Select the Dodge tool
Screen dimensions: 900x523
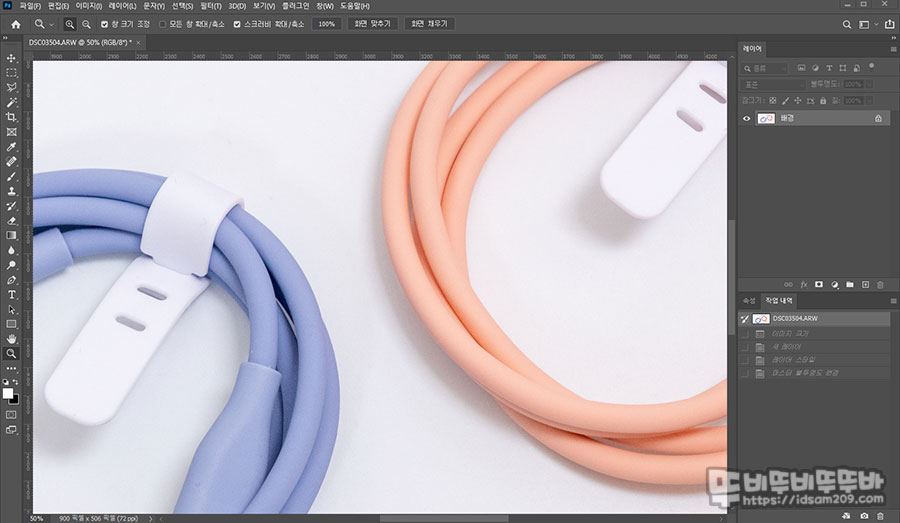[11, 265]
